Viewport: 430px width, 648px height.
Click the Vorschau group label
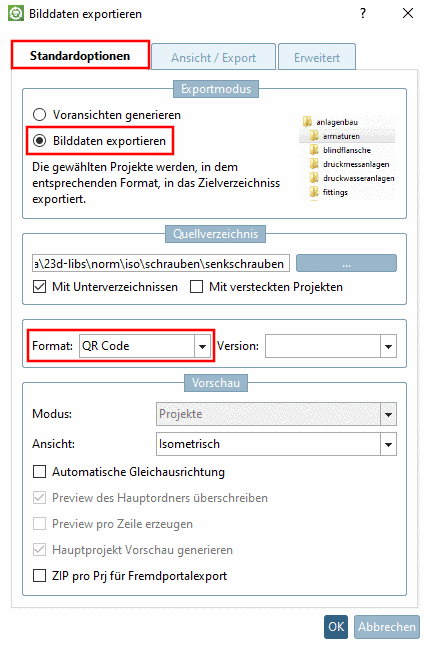pyautogui.click(x=216, y=383)
